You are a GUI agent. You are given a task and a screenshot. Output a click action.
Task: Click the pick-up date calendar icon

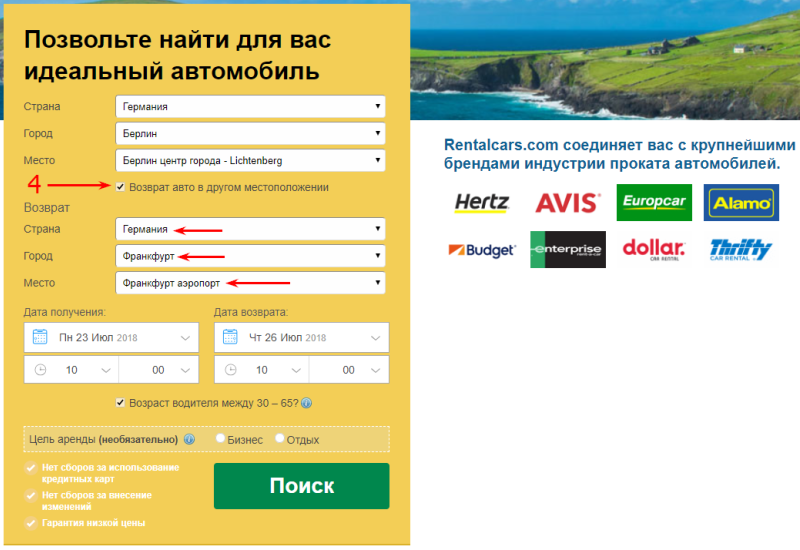[x=40, y=337]
